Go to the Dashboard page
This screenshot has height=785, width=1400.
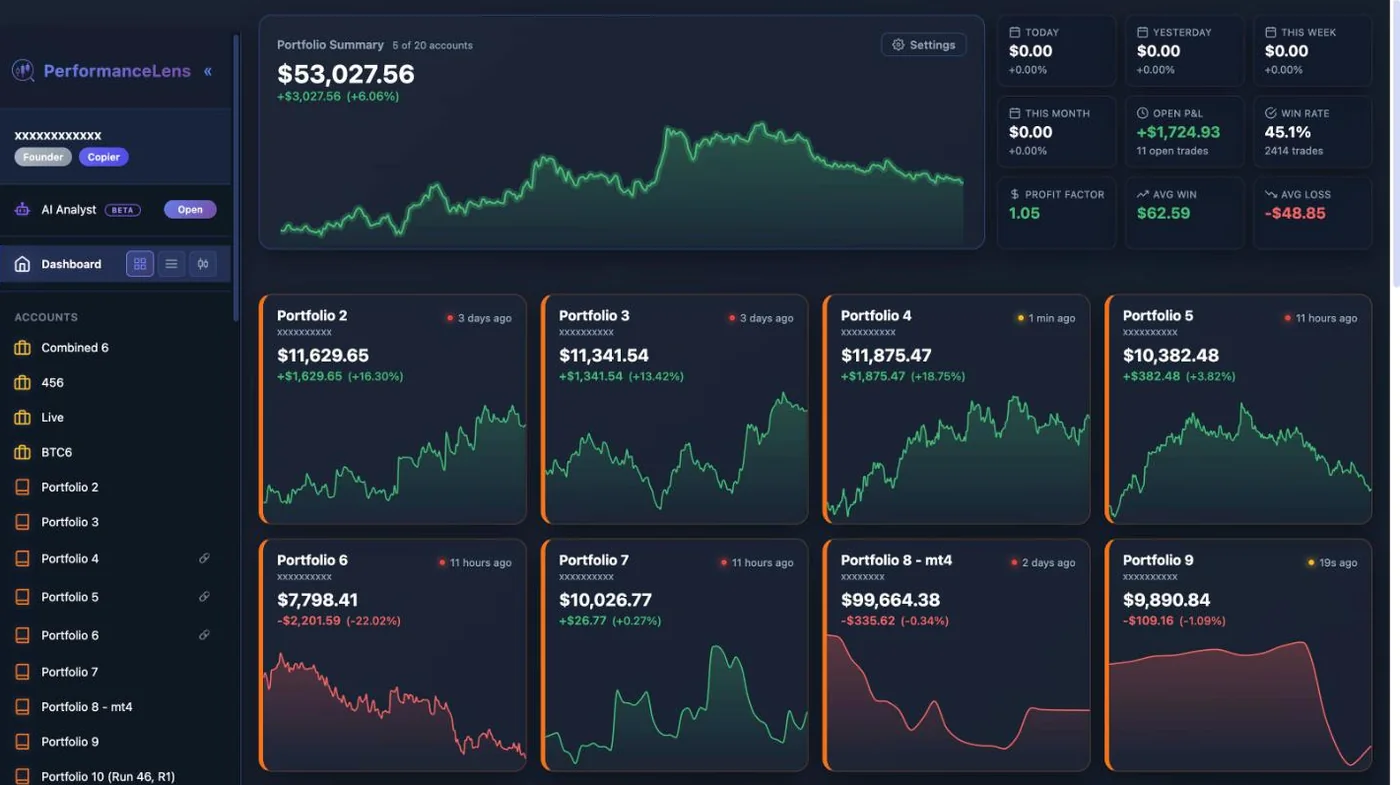click(x=71, y=264)
